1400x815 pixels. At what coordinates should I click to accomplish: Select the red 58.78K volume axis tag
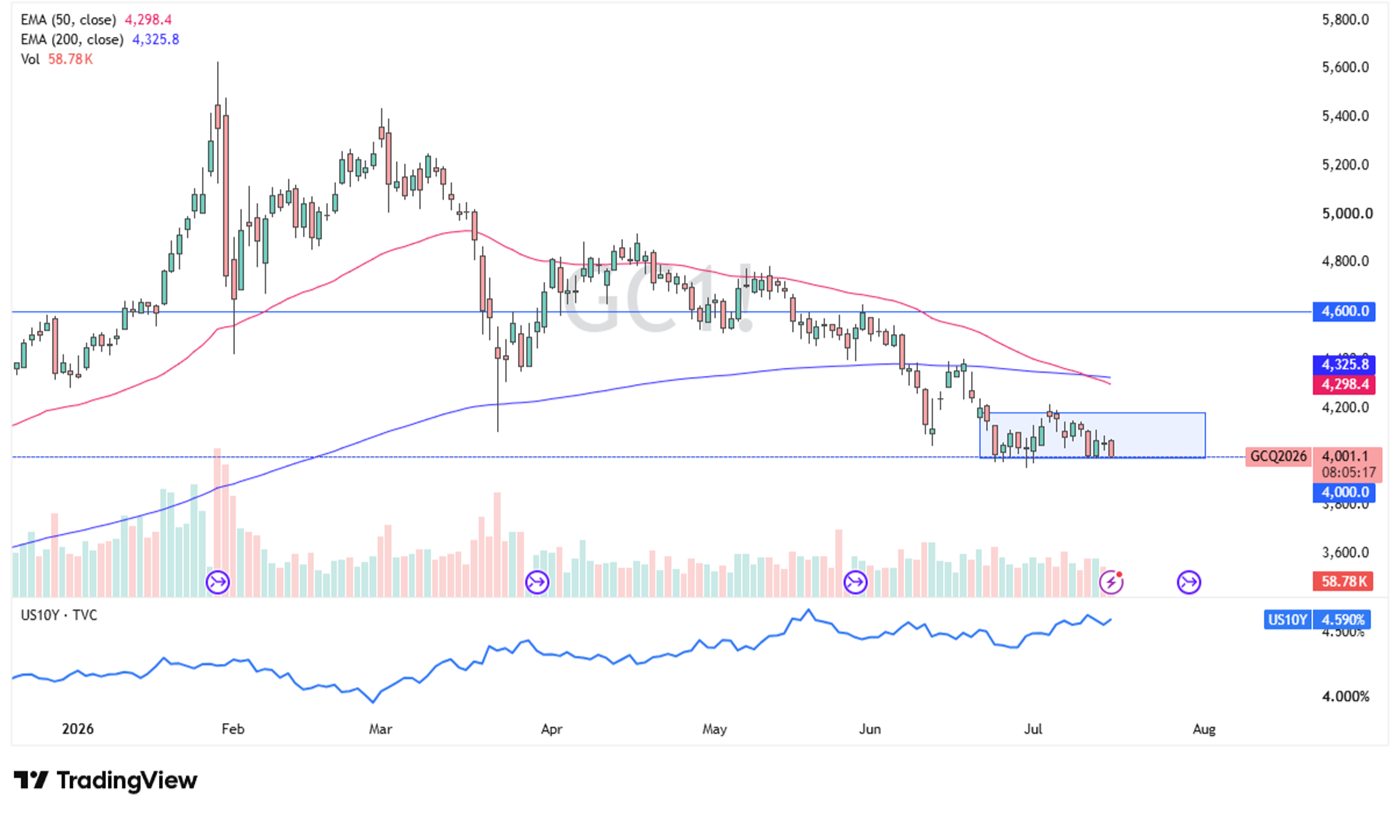(x=1345, y=581)
